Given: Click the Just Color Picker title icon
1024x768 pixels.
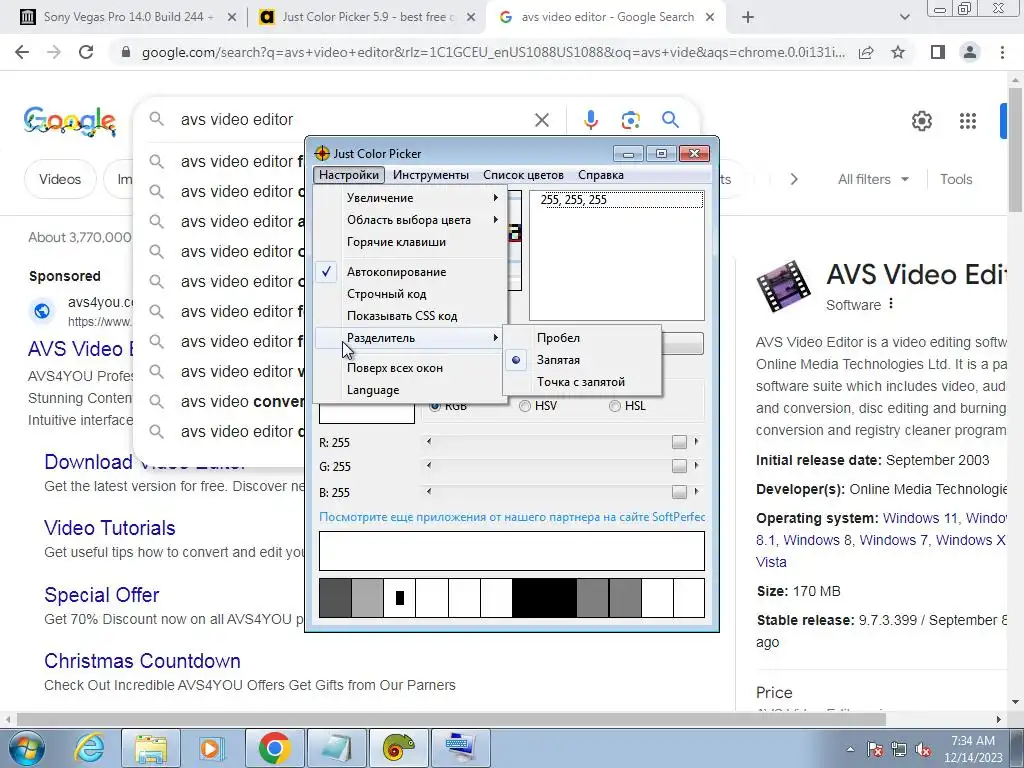Looking at the screenshot, I should coord(322,153).
